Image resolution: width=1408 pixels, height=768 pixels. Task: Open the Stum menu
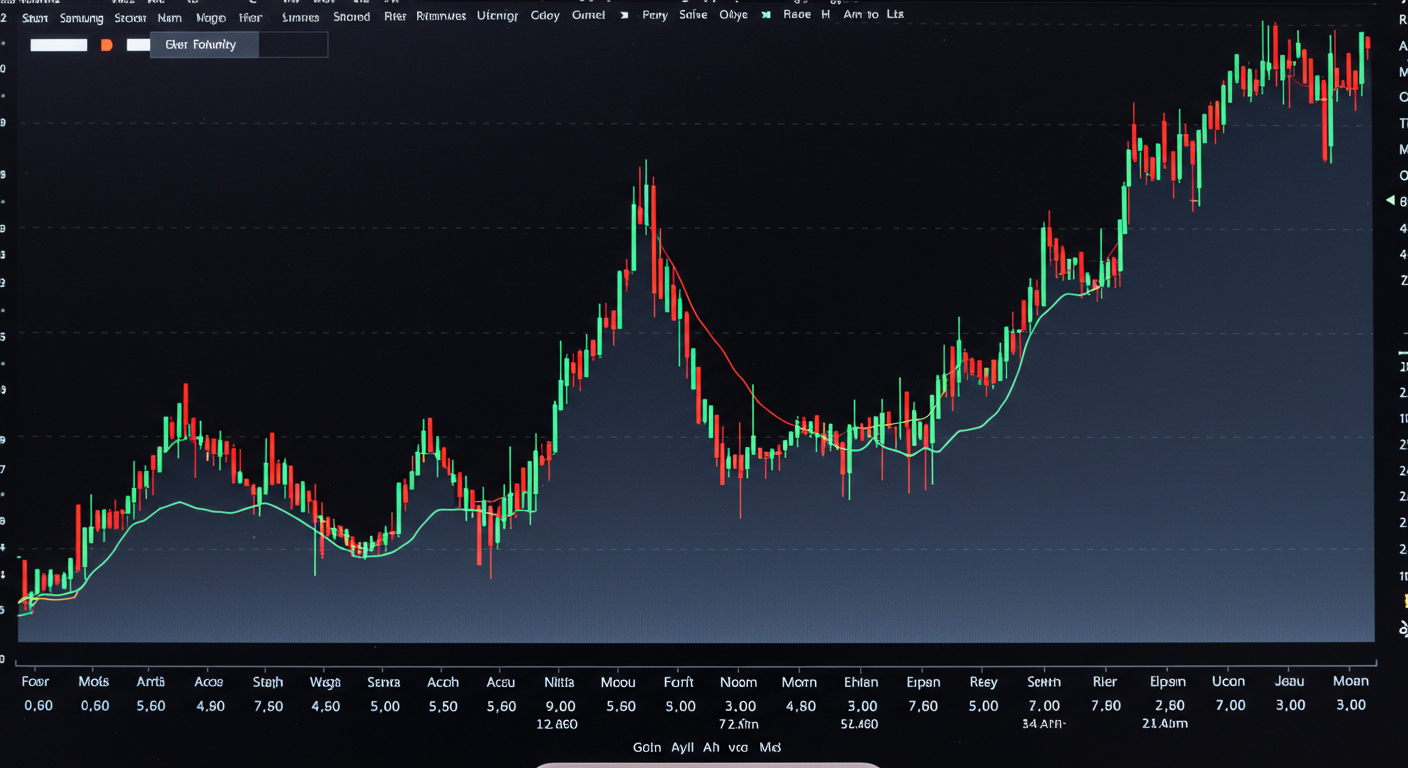pyautogui.click(x=34, y=17)
